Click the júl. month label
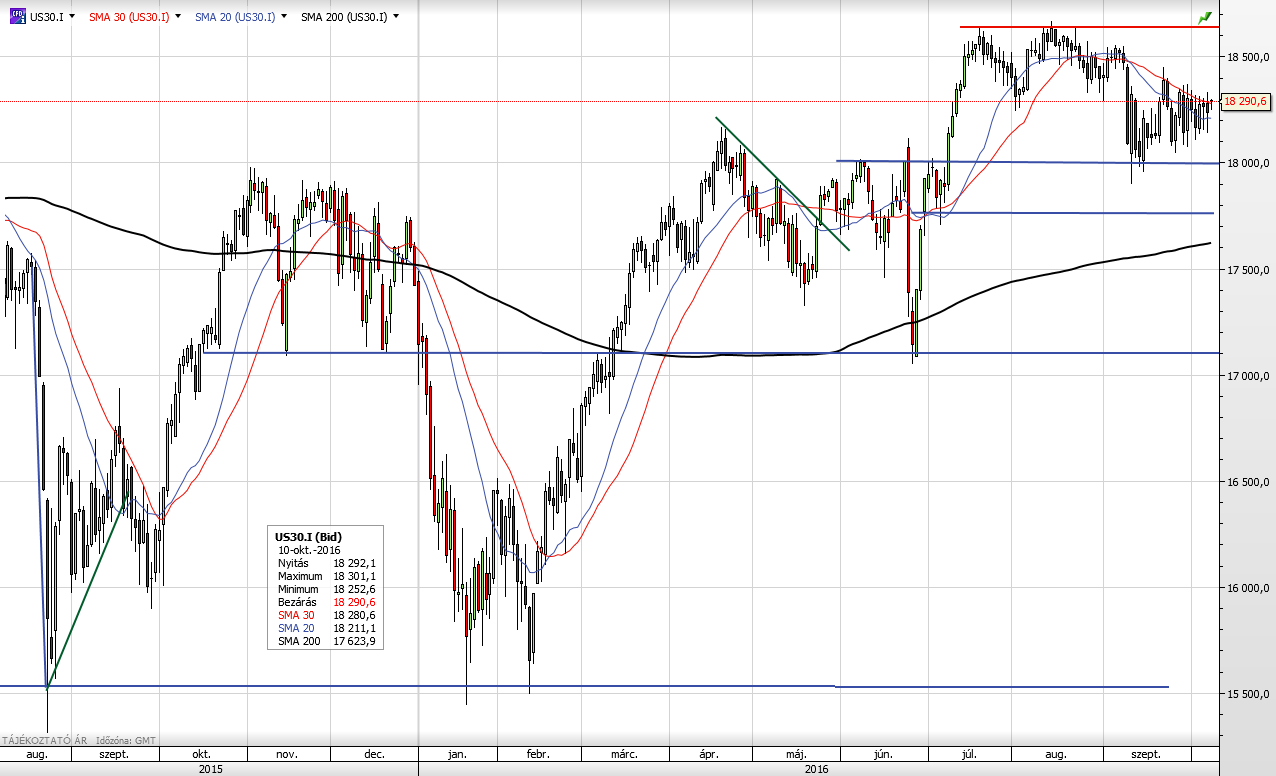Screen dimensions: 1276x776 point(970,754)
